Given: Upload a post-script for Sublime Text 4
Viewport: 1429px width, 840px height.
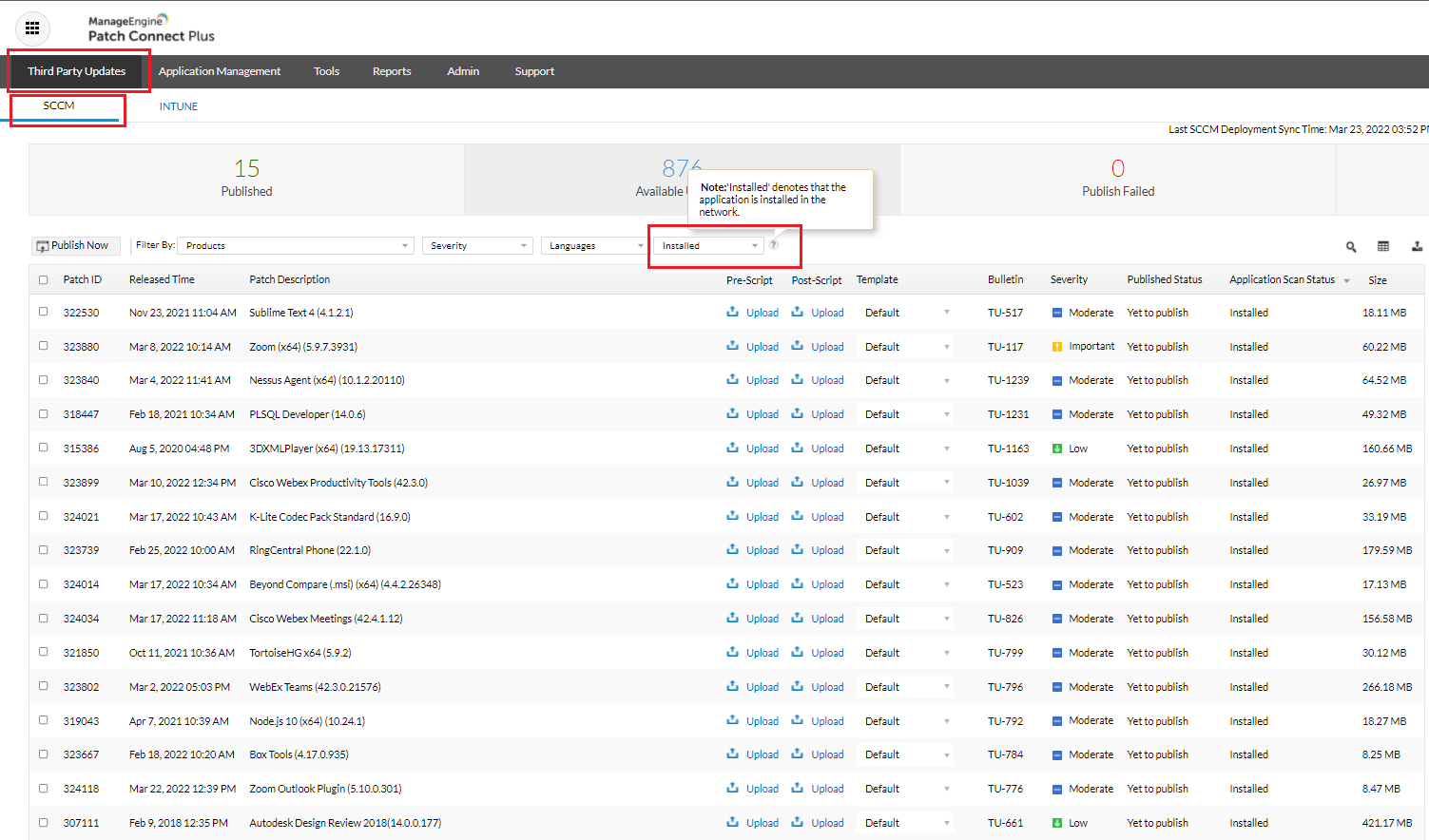Looking at the screenshot, I should pyautogui.click(x=818, y=313).
